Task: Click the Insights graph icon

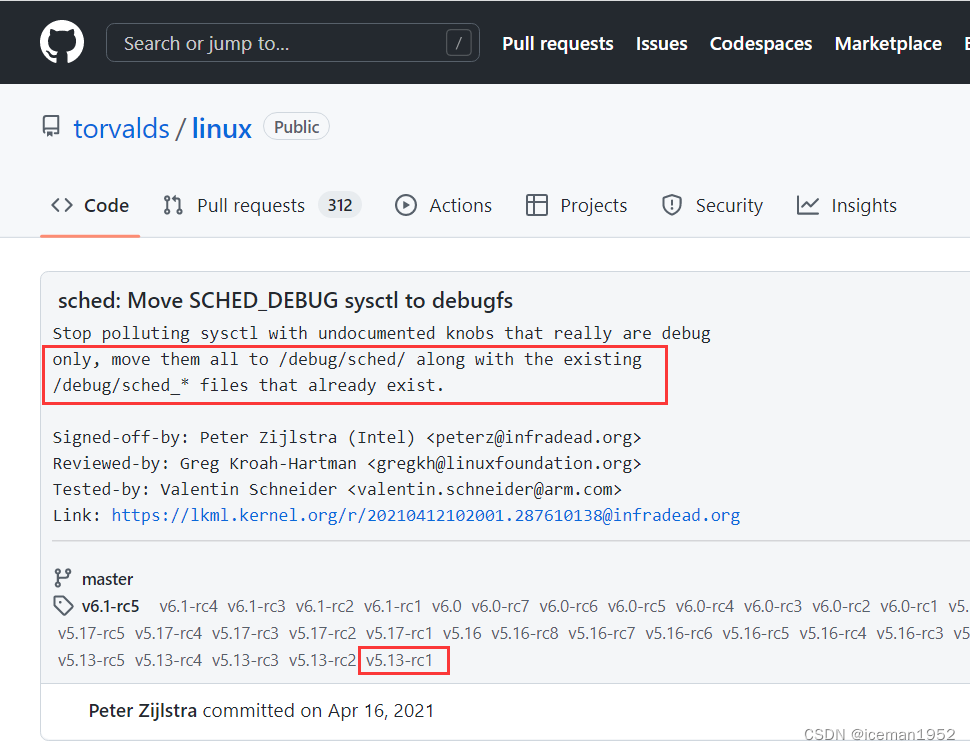Action: (x=808, y=205)
